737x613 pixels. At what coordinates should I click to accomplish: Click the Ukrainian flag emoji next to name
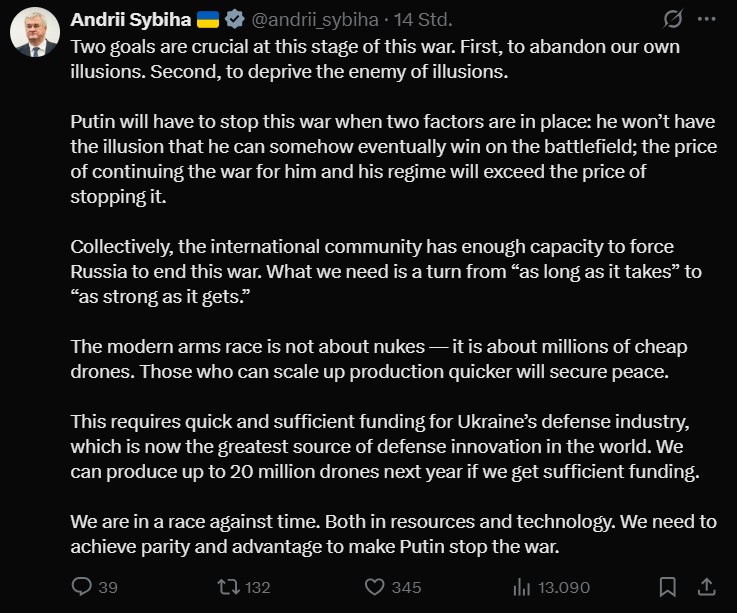pyautogui.click(x=208, y=19)
